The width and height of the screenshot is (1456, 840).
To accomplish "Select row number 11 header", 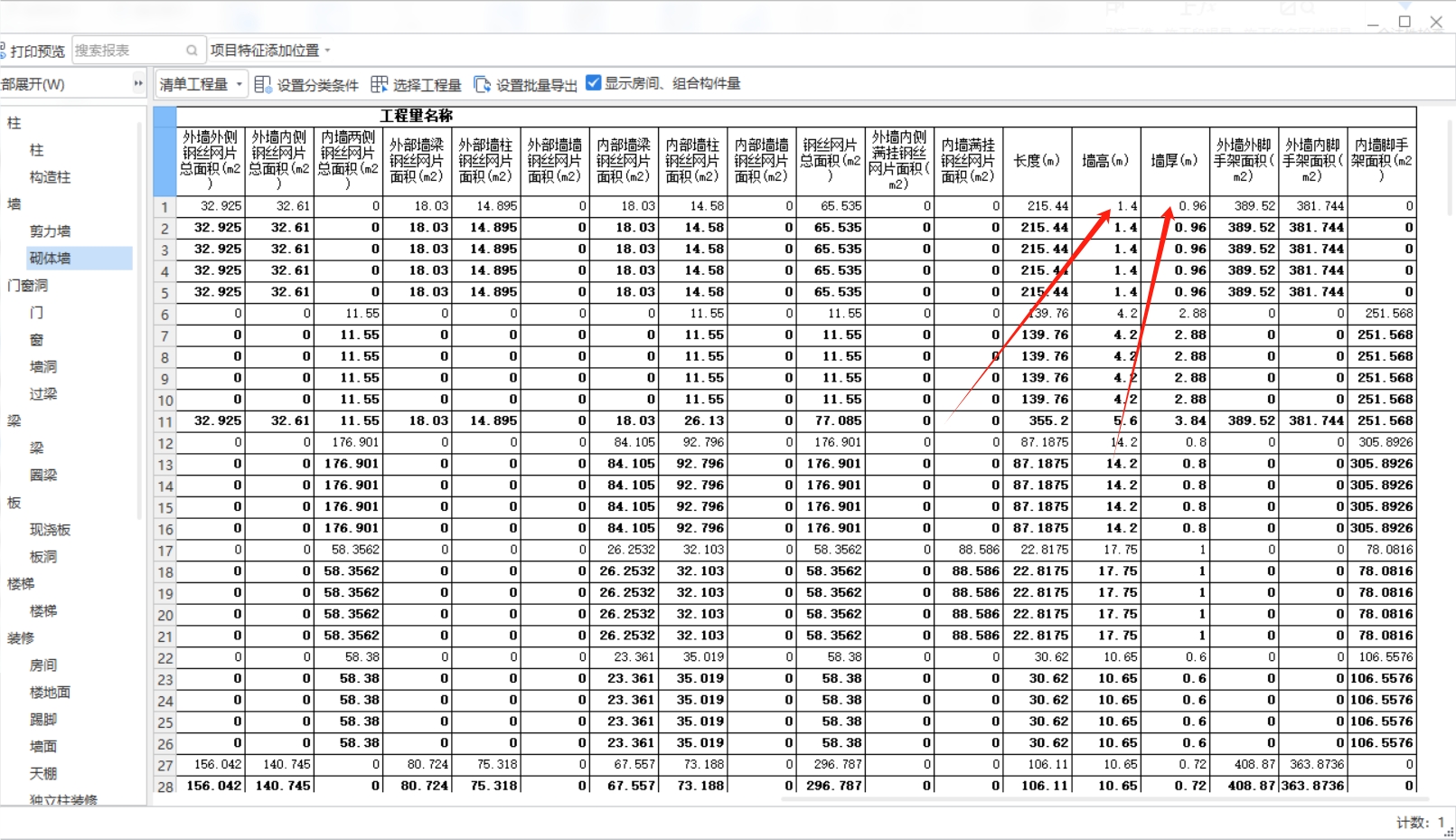I will click(x=164, y=421).
